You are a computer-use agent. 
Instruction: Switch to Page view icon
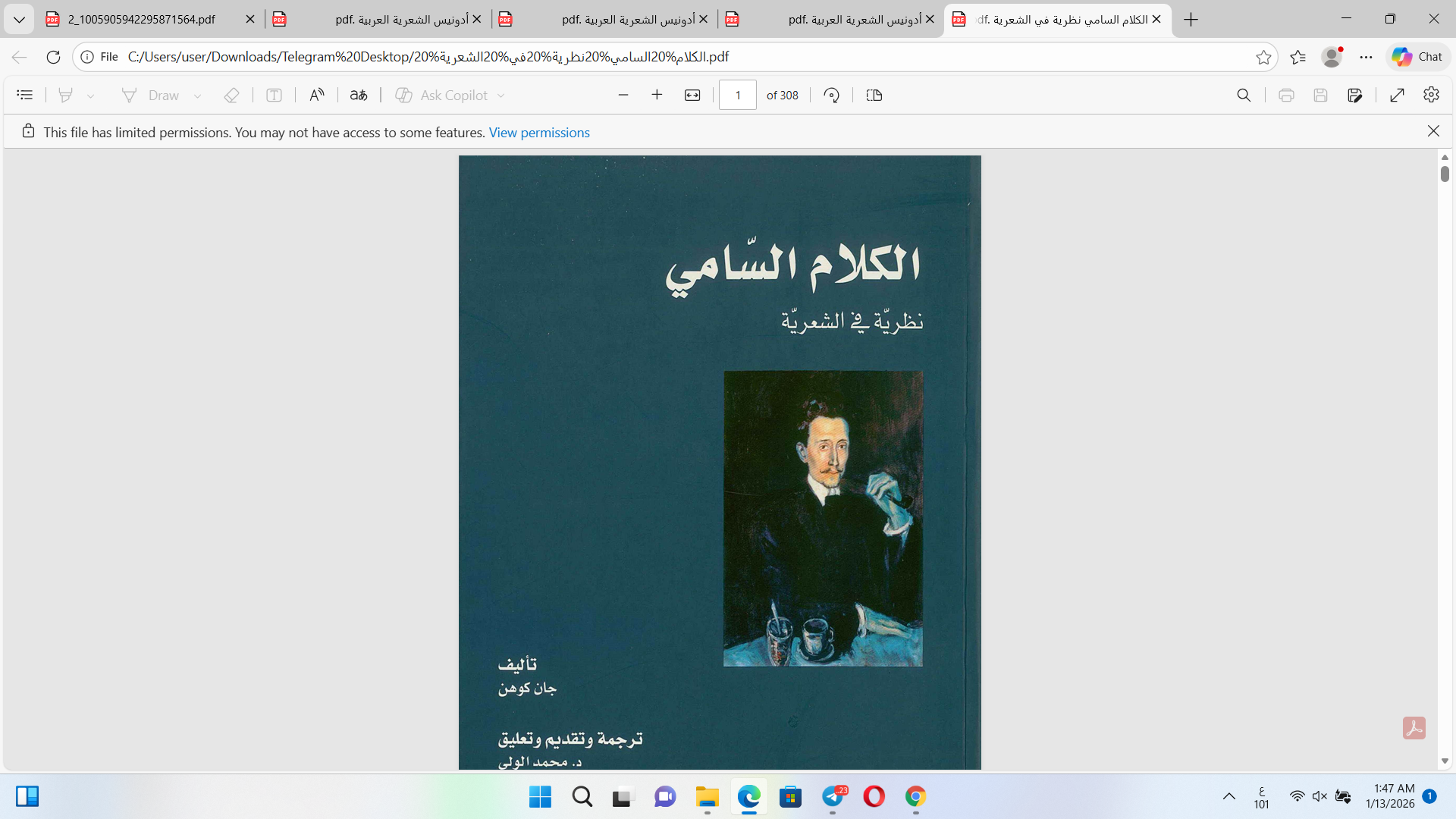tap(874, 95)
